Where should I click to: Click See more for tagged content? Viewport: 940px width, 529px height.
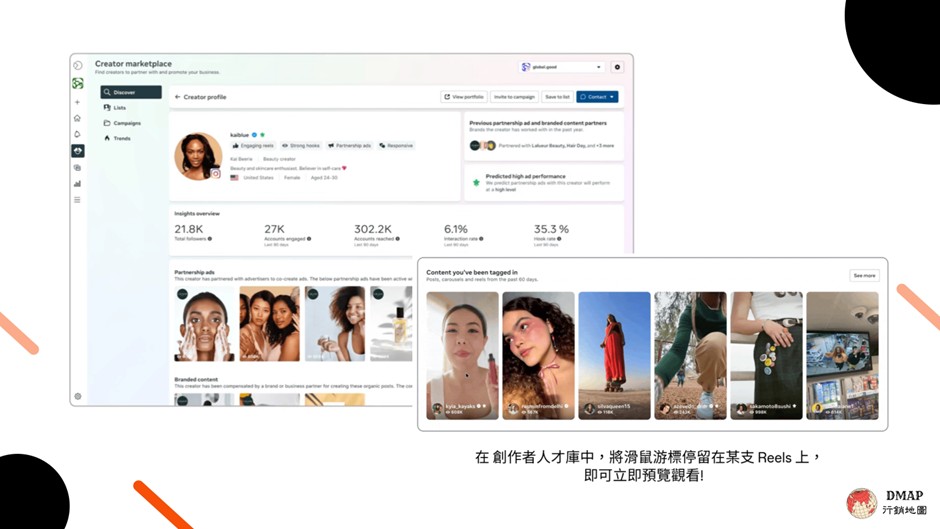click(x=863, y=275)
